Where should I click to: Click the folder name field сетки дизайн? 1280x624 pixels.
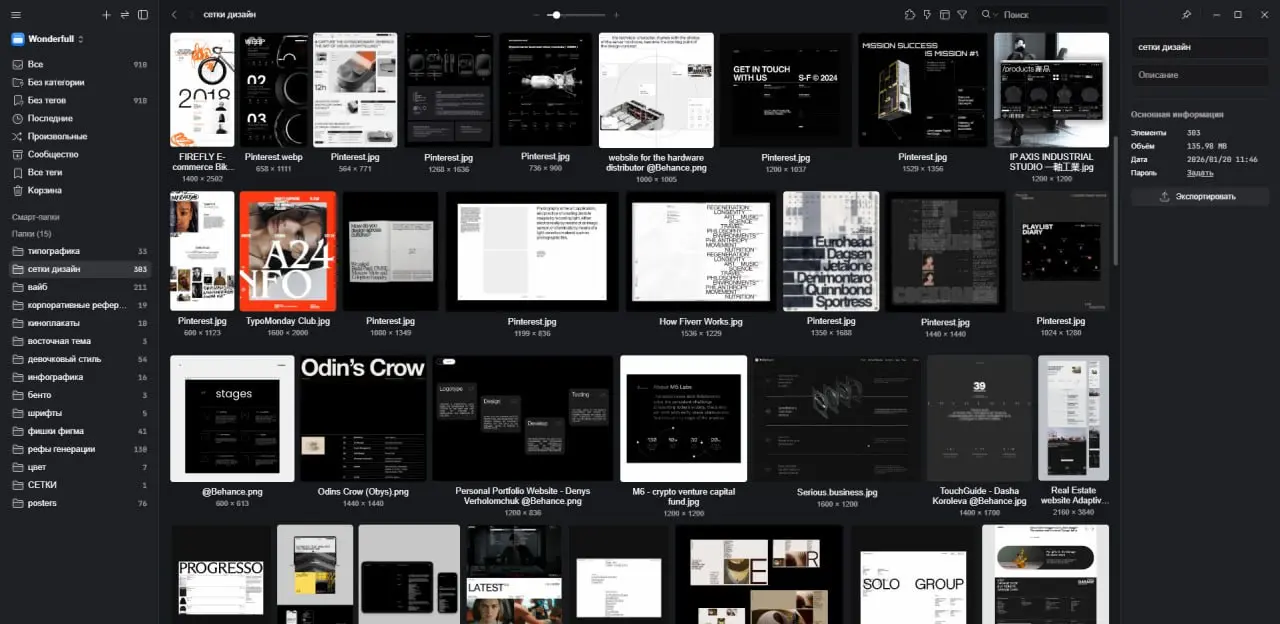coord(1199,47)
